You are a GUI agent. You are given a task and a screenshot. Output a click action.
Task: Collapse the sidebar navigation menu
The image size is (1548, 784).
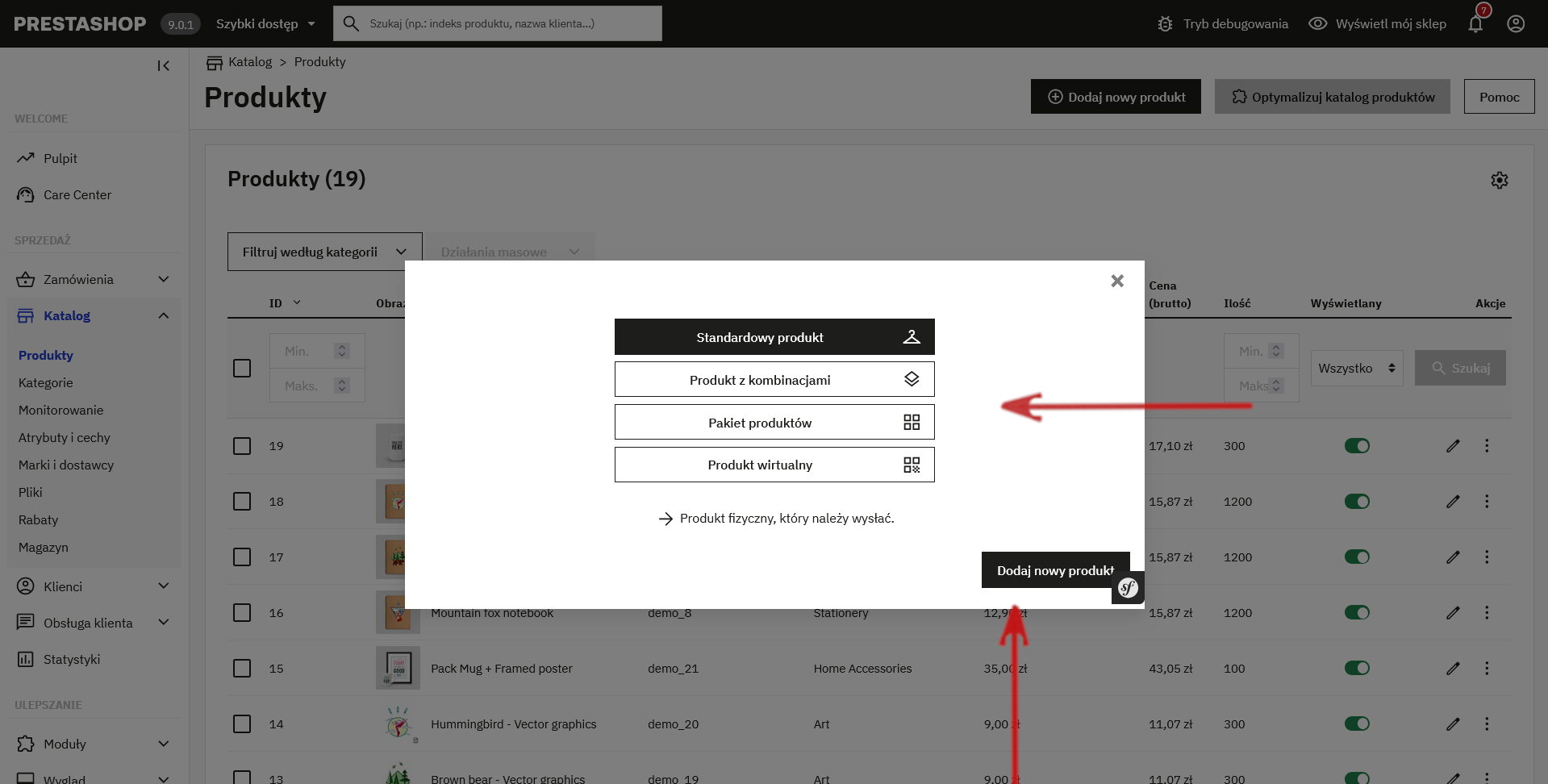point(164,66)
